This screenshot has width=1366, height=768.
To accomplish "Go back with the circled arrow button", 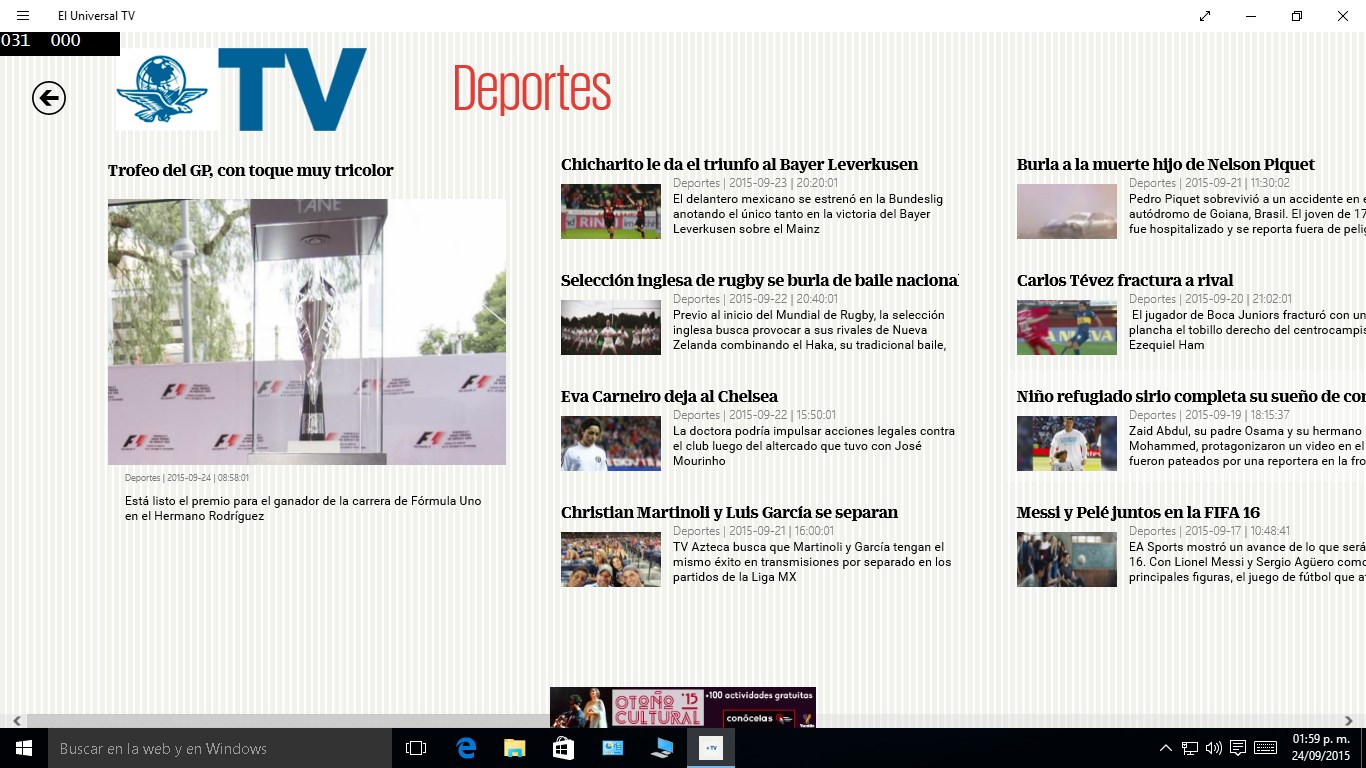I will coord(49,98).
